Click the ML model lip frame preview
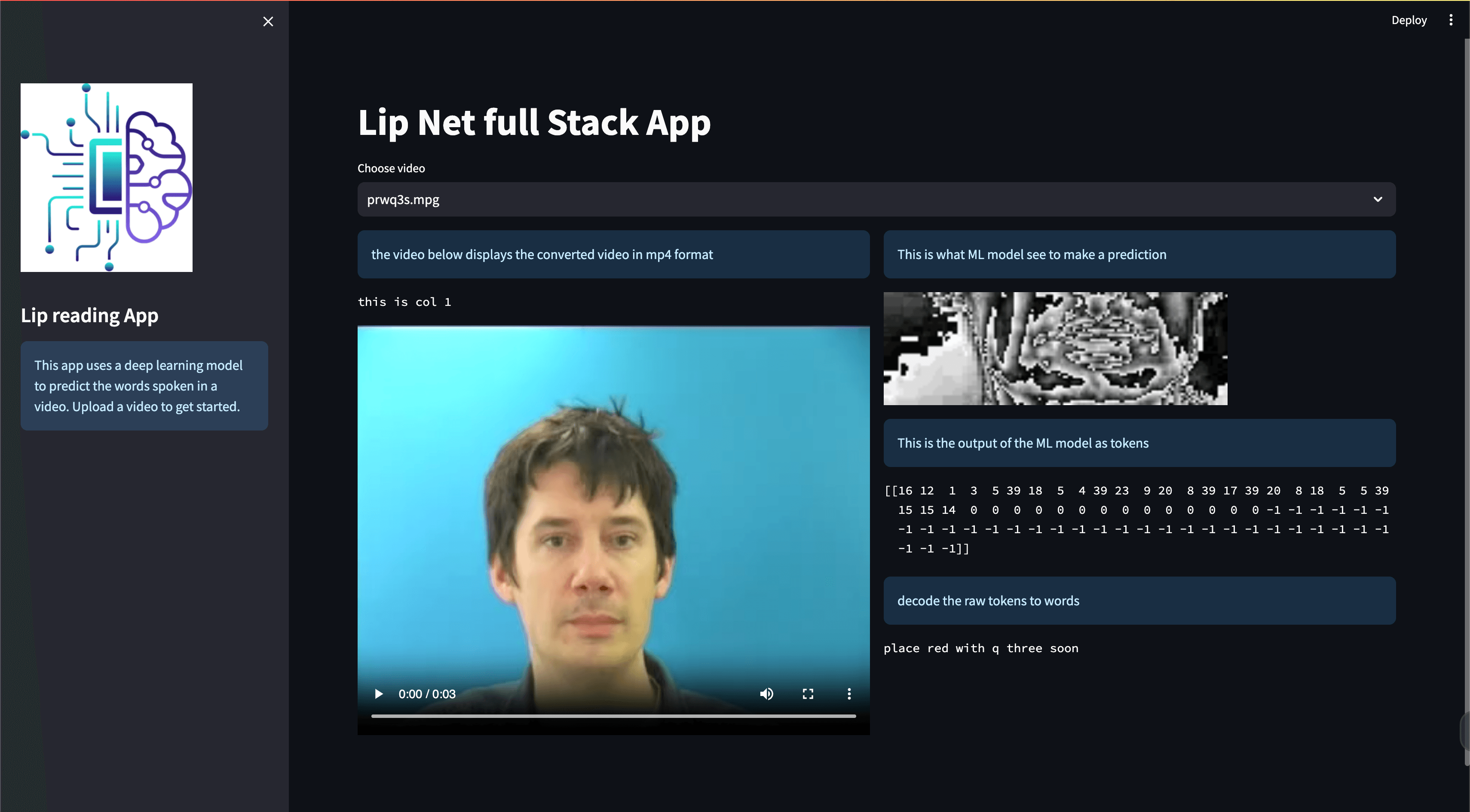 1055,348
